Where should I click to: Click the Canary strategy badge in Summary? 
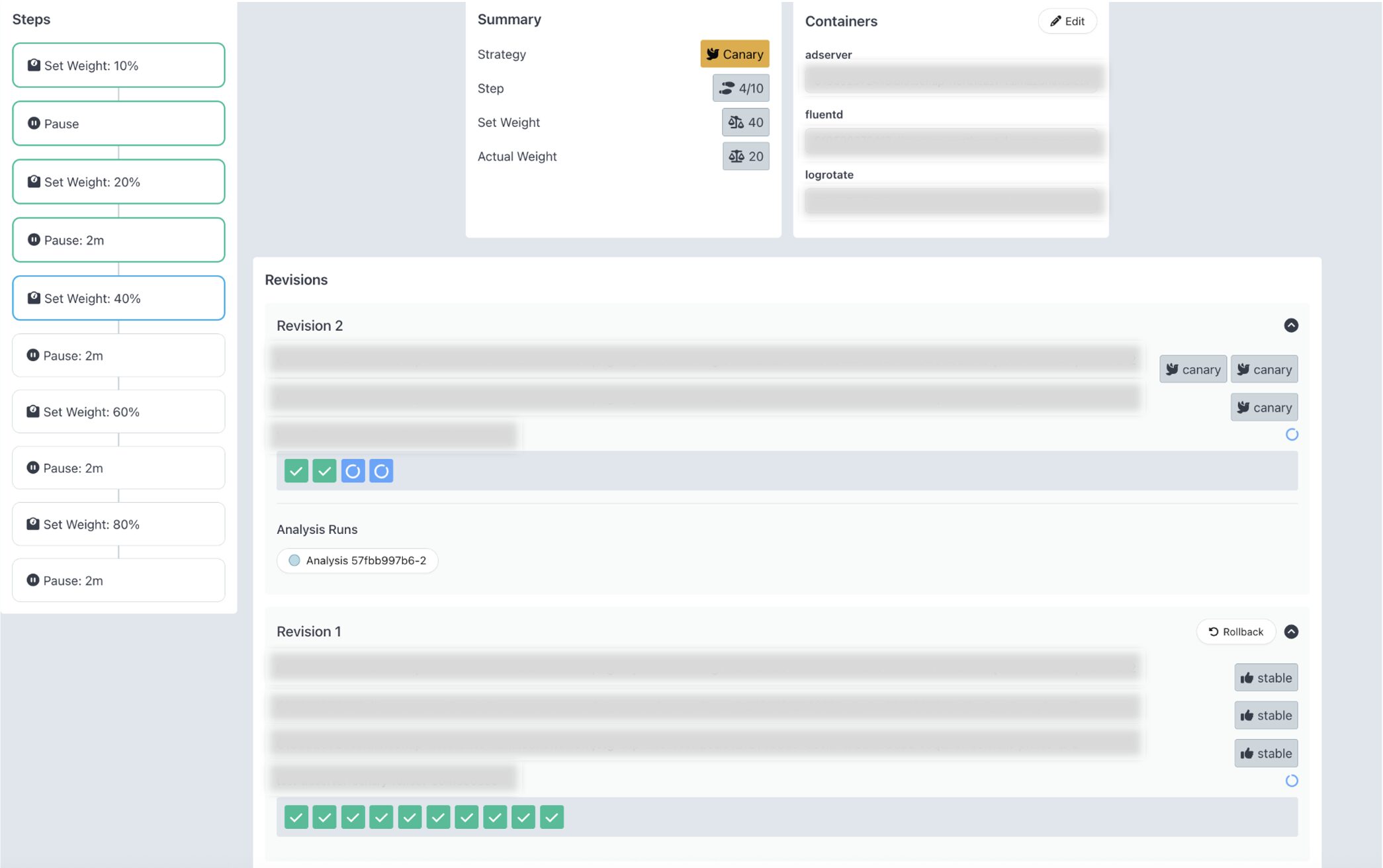click(x=735, y=54)
